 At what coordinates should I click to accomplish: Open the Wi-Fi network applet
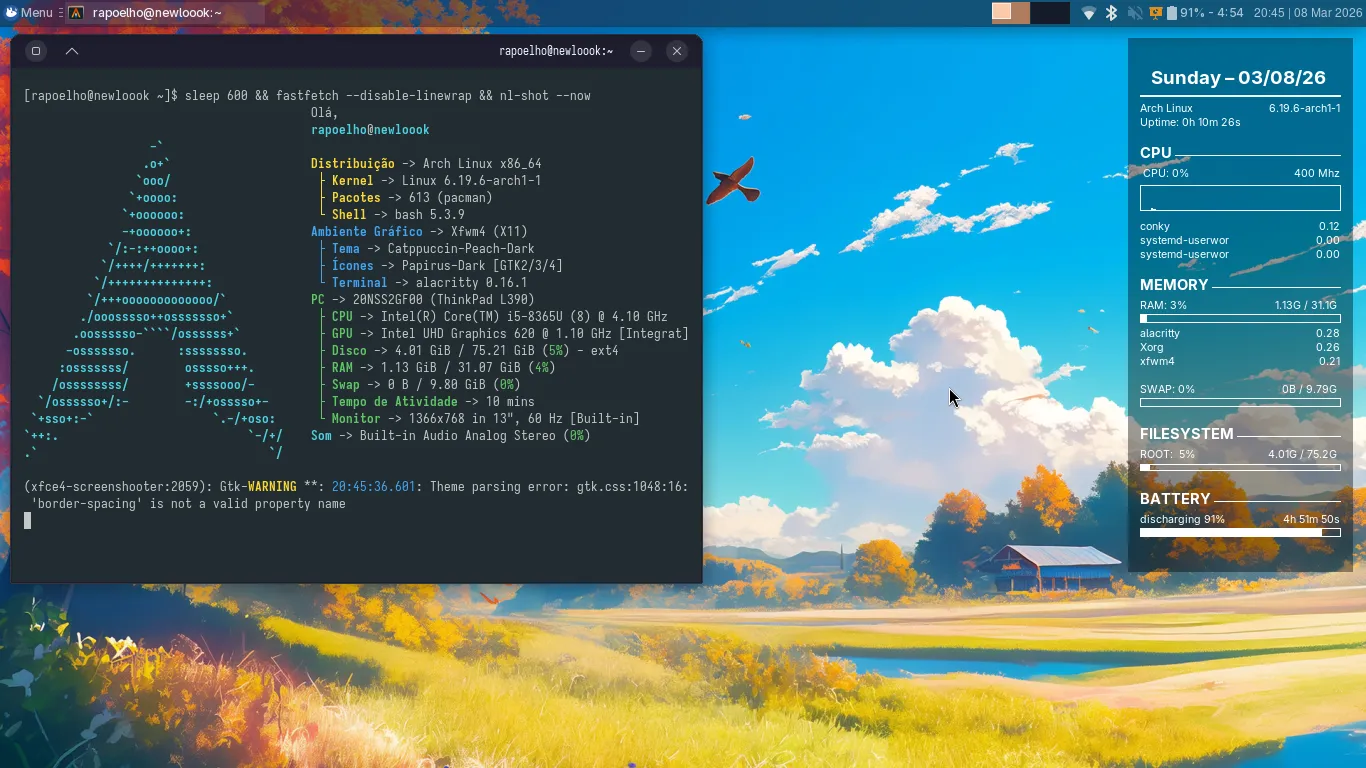coord(1089,13)
